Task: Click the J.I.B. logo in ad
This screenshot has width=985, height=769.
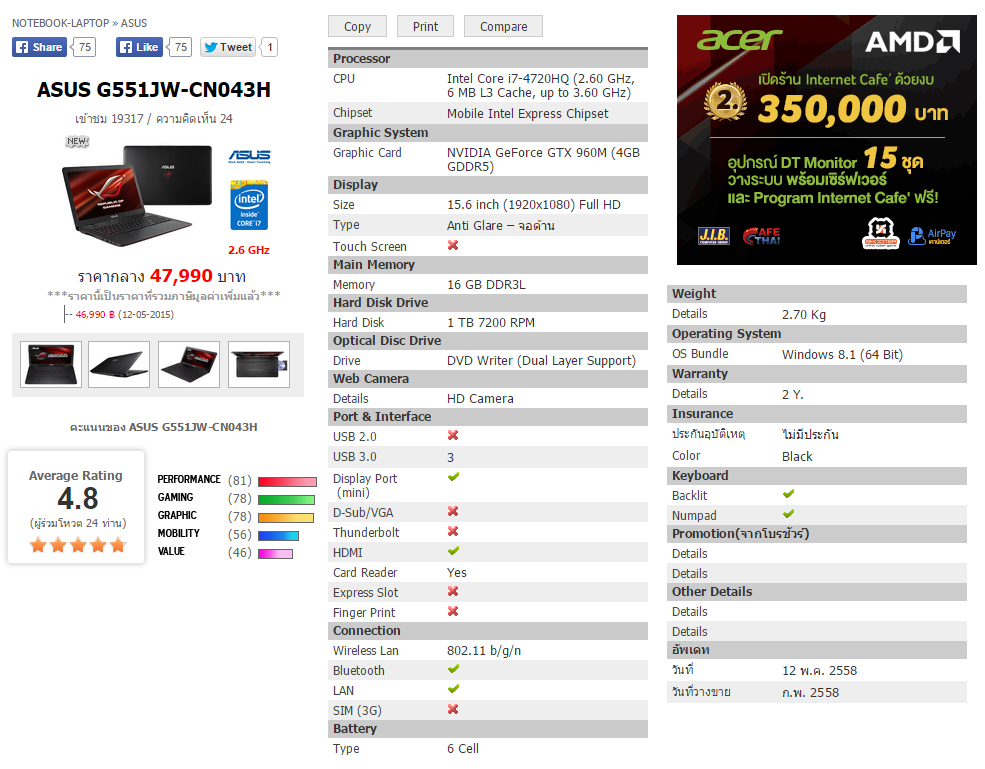Action: coord(714,236)
